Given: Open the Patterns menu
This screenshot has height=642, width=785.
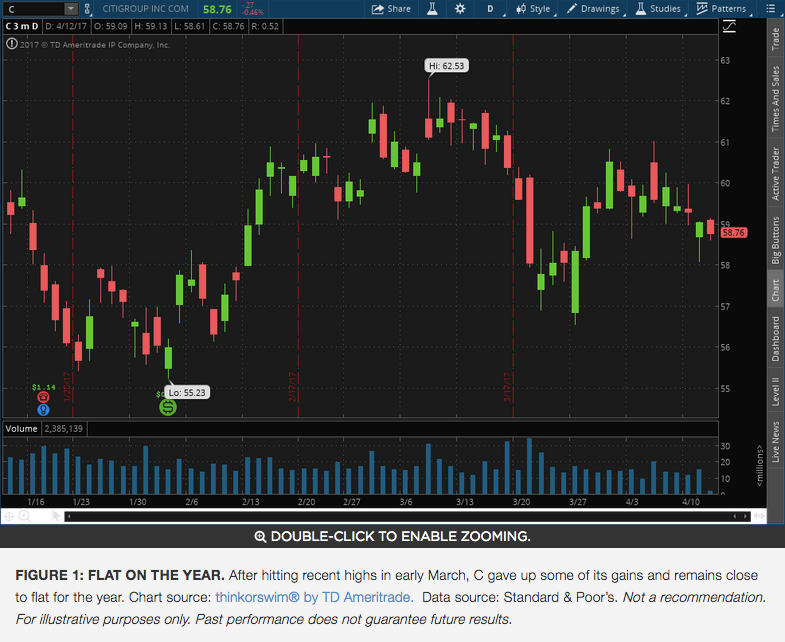Looking at the screenshot, I should pyautogui.click(x=721, y=9).
